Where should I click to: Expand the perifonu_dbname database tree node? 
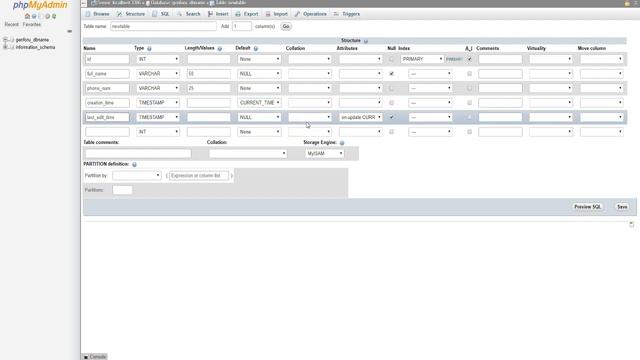click(x=5, y=40)
